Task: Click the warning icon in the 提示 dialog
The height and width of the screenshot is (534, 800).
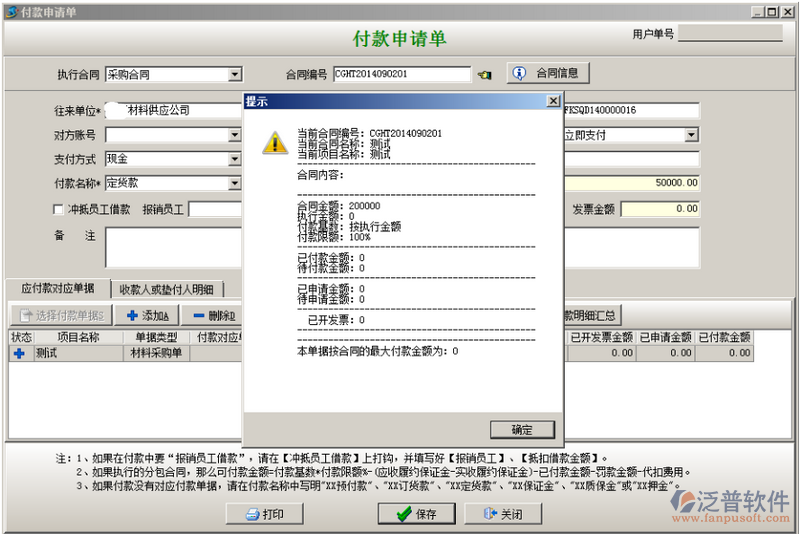Action: (275, 142)
